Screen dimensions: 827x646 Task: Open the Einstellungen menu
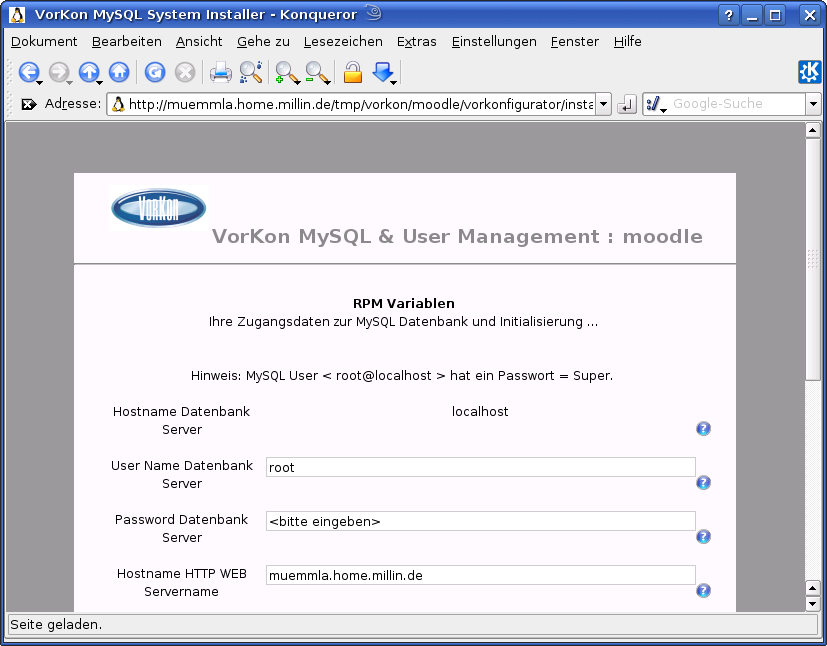tap(494, 42)
